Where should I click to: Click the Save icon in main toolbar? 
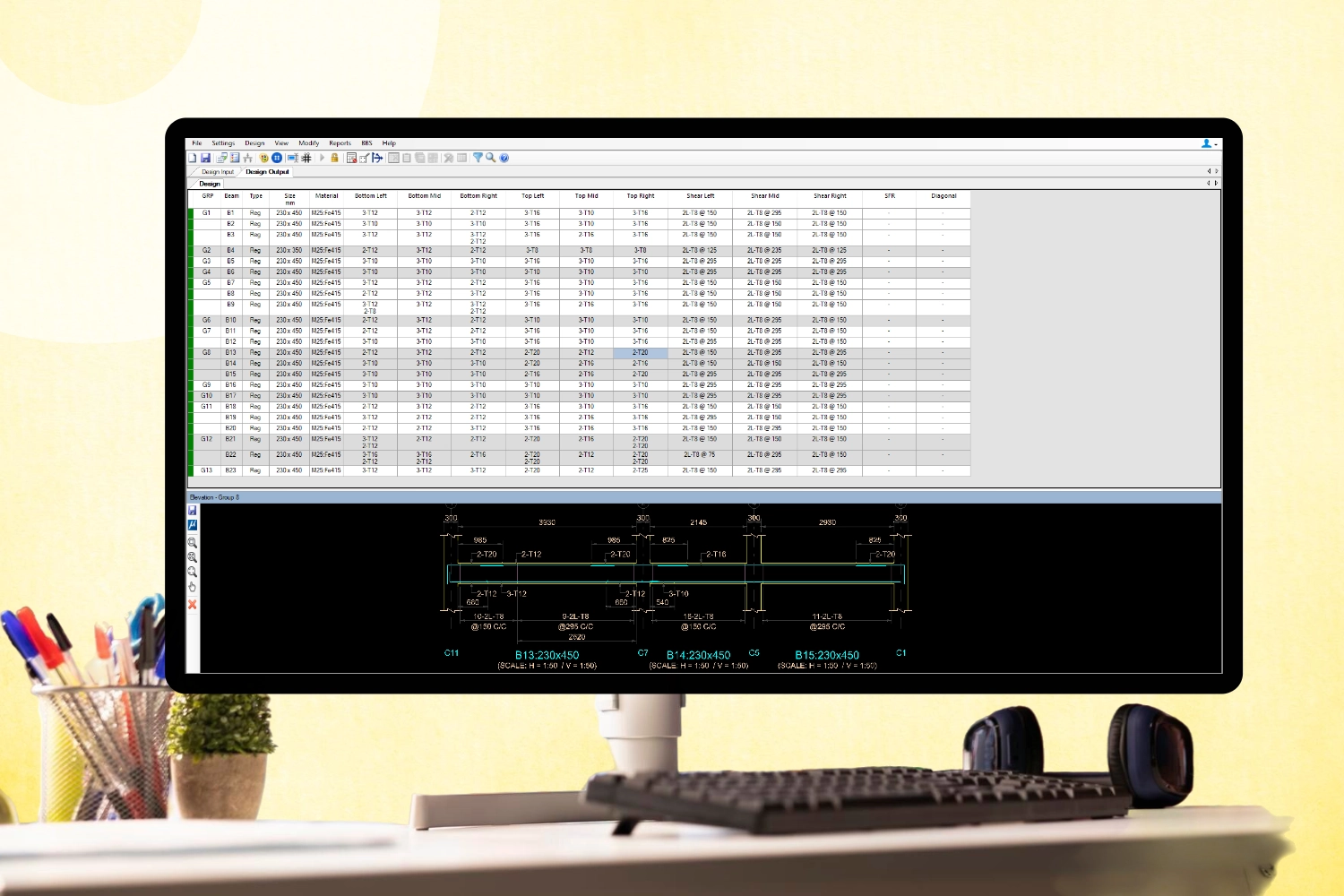[x=205, y=158]
